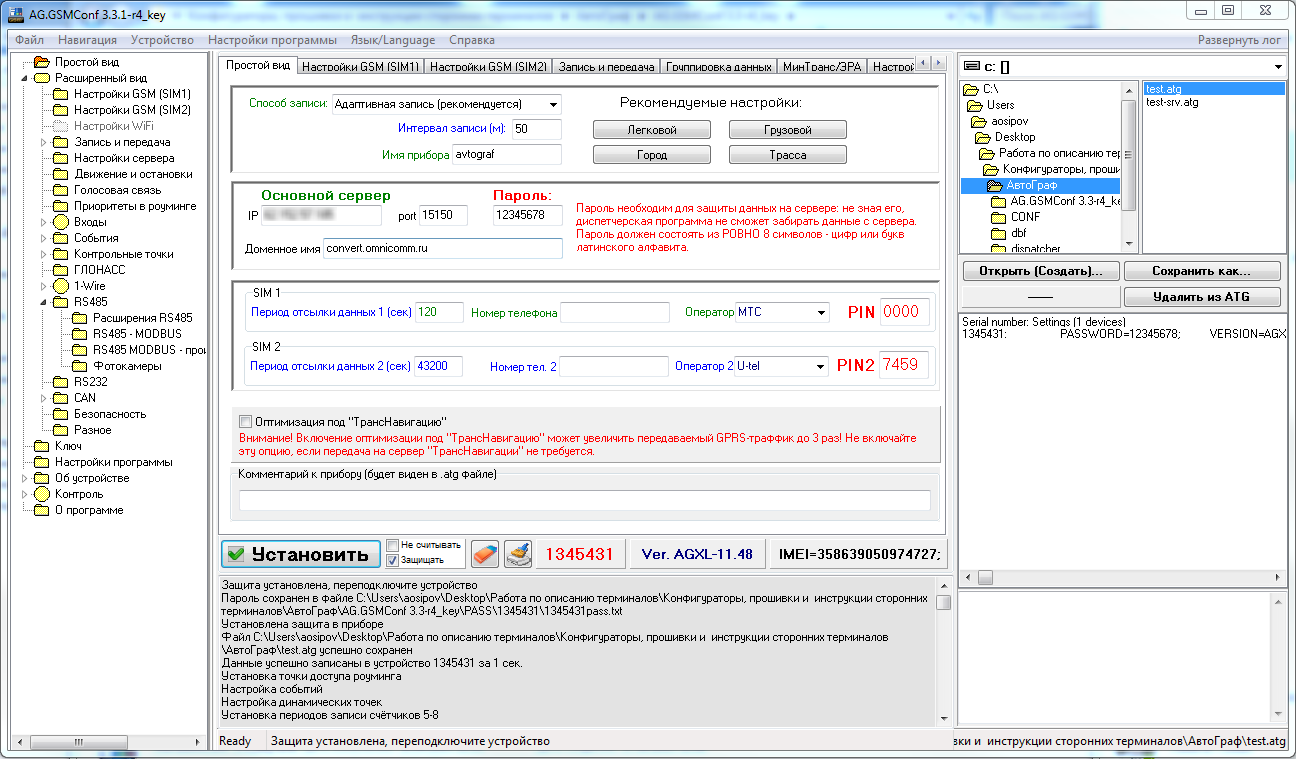
Task: Open the Устройство menu
Action: click(x=162, y=40)
